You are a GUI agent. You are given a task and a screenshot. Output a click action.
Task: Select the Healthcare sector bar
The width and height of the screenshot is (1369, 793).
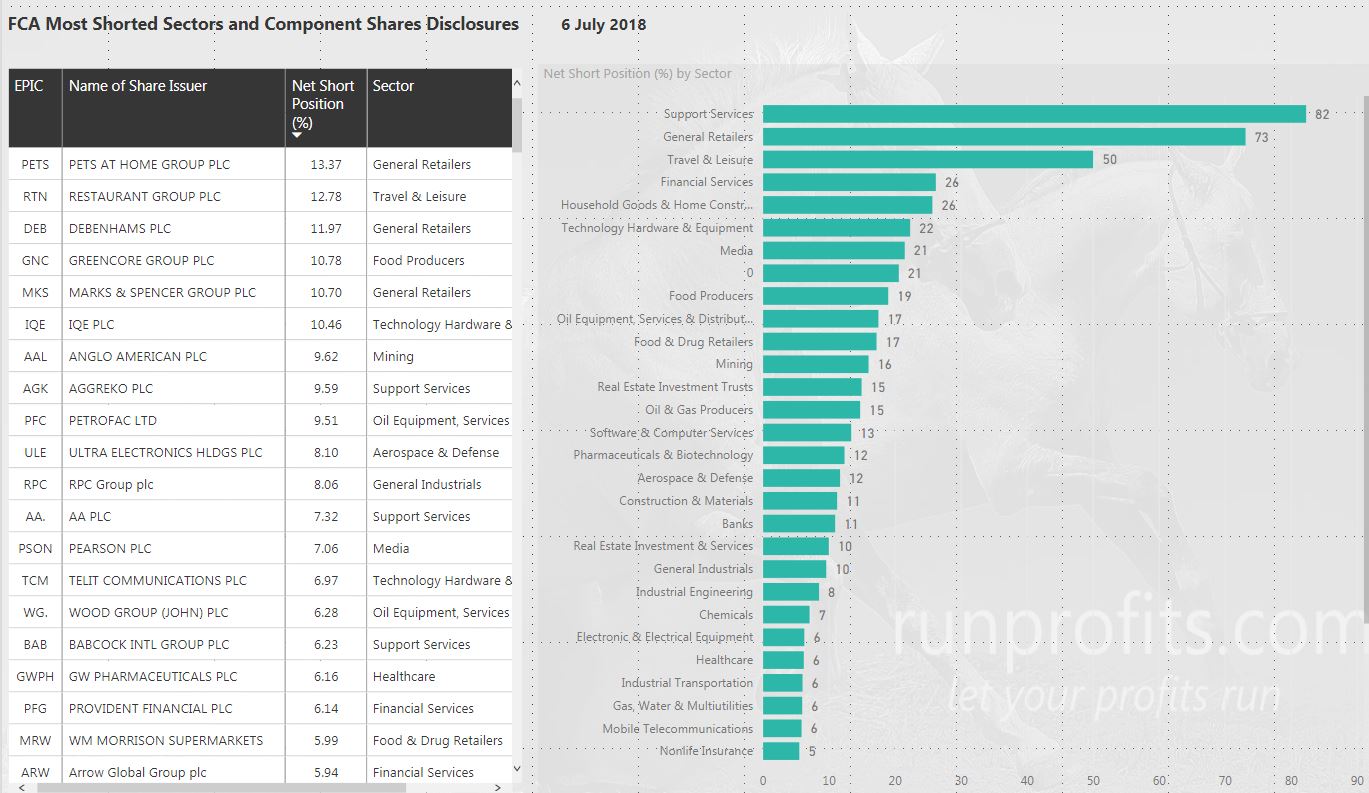coord(783,660)
